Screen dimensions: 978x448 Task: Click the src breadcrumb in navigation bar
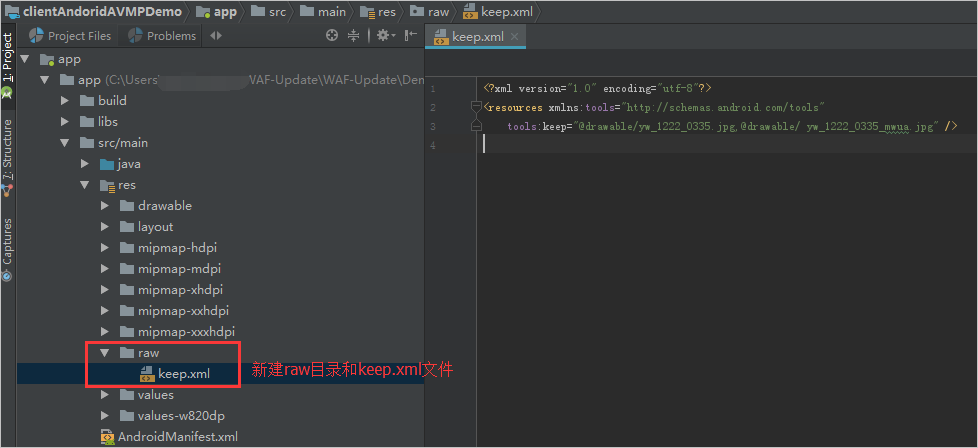[269, 11]
